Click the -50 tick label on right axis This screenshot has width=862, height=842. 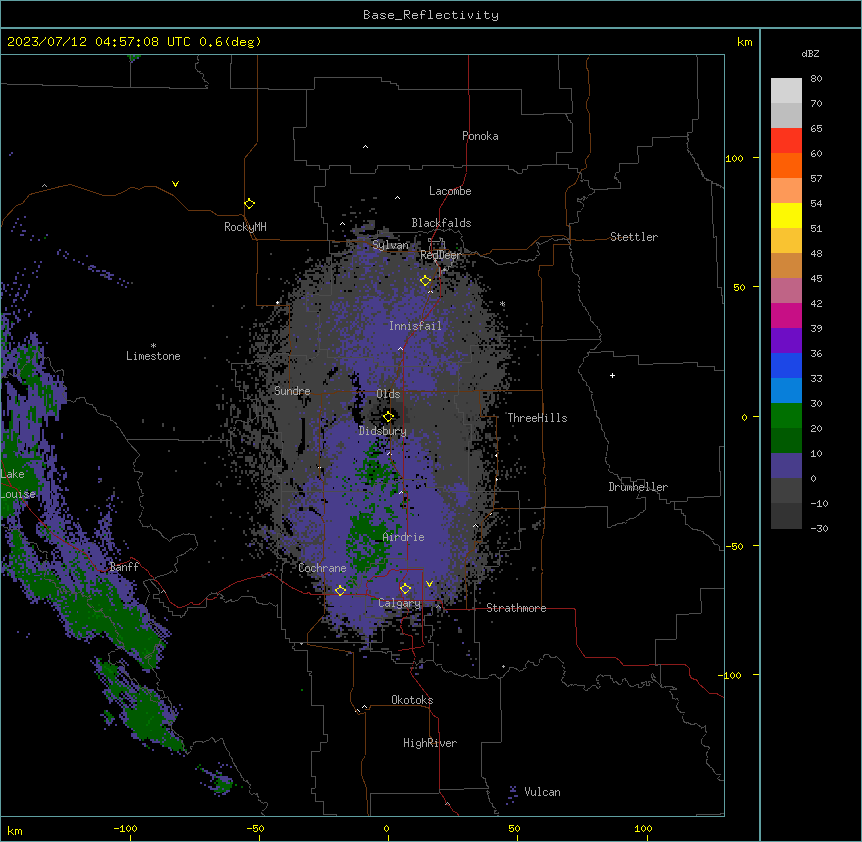pos(734,546)
